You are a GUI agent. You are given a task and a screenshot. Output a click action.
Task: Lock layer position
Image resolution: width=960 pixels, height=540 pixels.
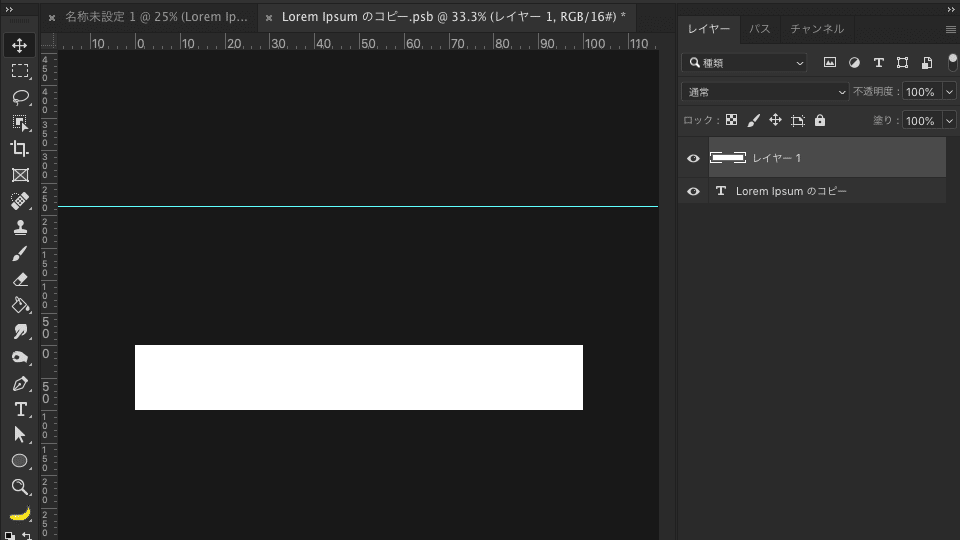775,120
